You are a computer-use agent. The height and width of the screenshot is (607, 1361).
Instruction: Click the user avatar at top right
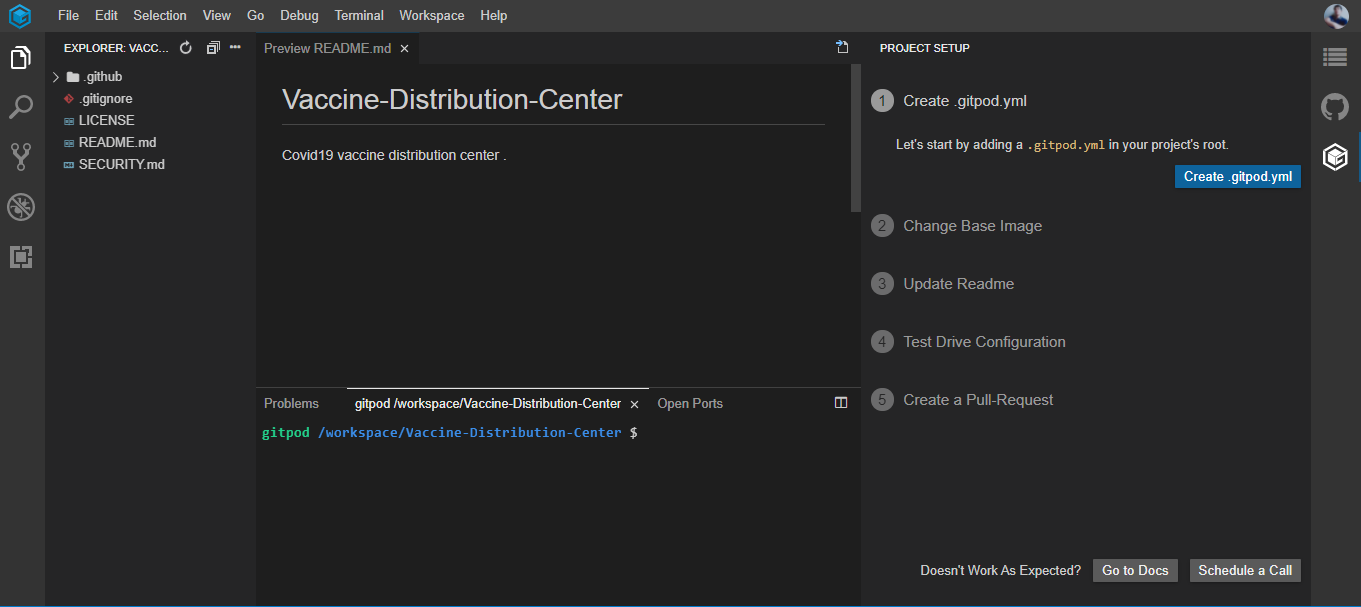point(1336,15)
